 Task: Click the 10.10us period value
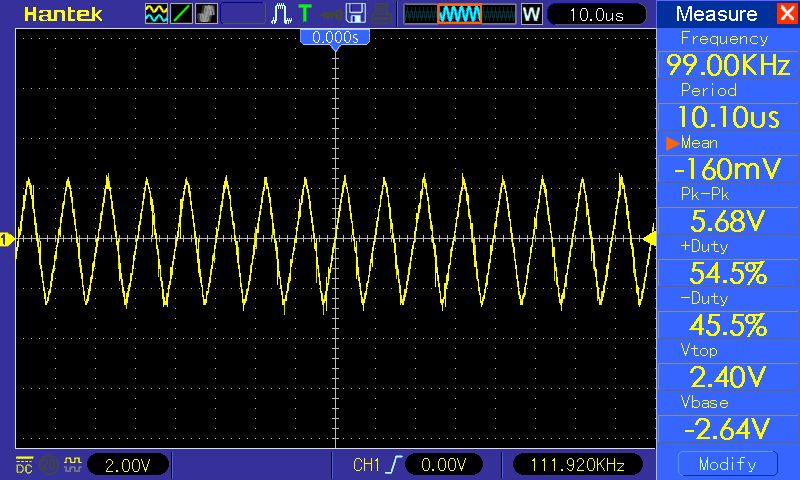(728, 117)
